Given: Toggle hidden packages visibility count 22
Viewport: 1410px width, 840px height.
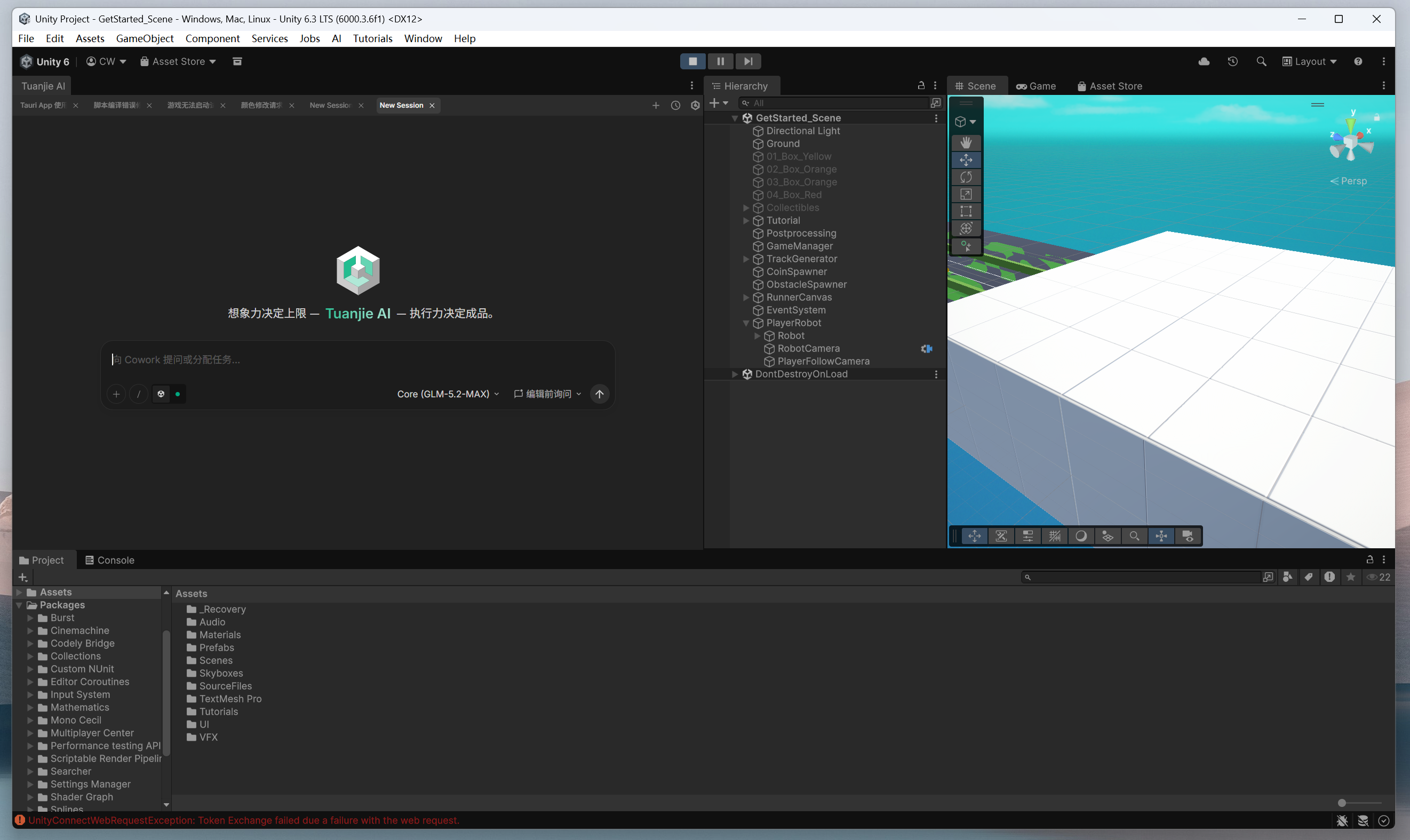Looking at the screenshot, I should tap(1379, 577).
